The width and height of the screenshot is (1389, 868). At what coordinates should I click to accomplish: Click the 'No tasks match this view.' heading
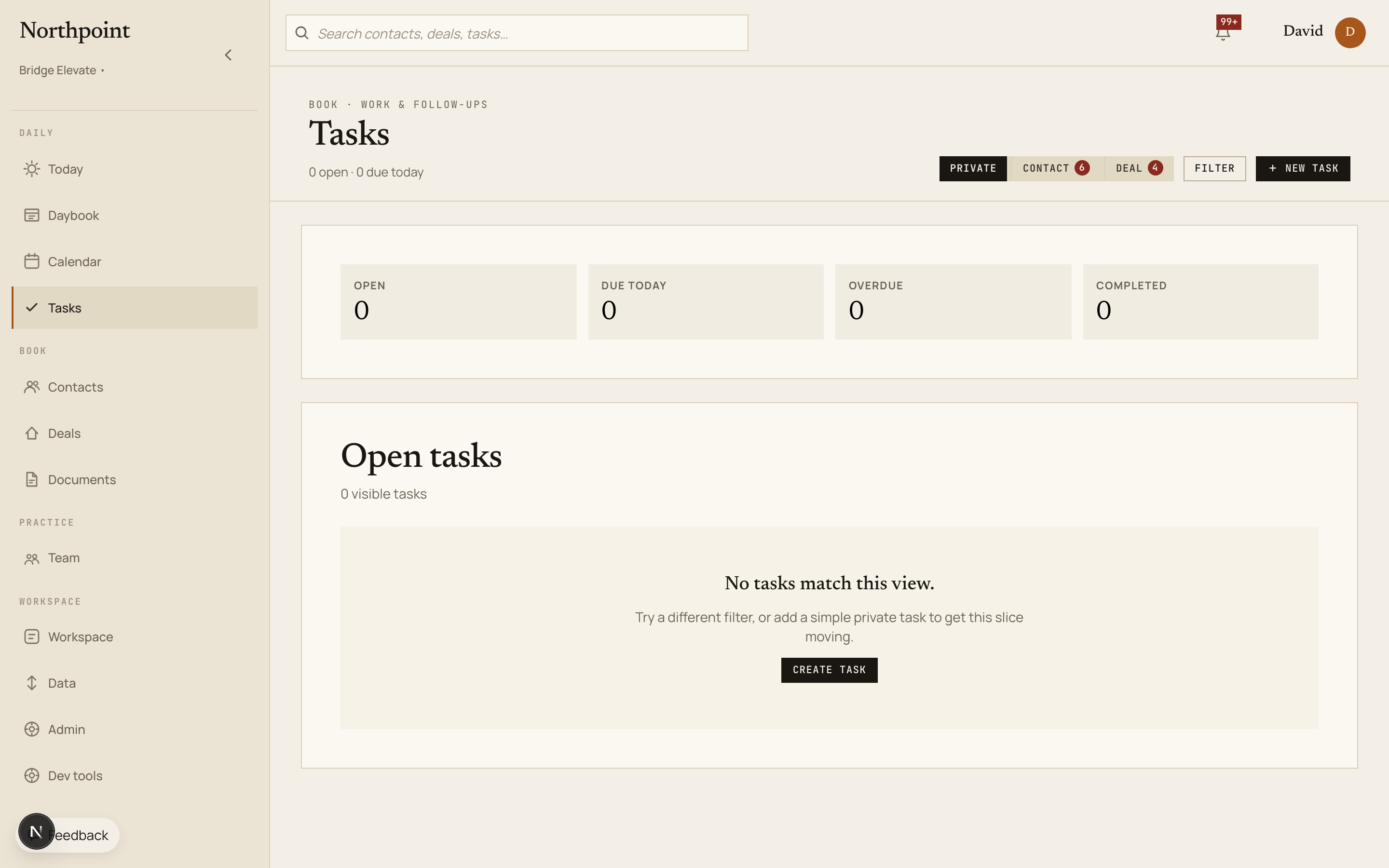[x=829, y=583]
